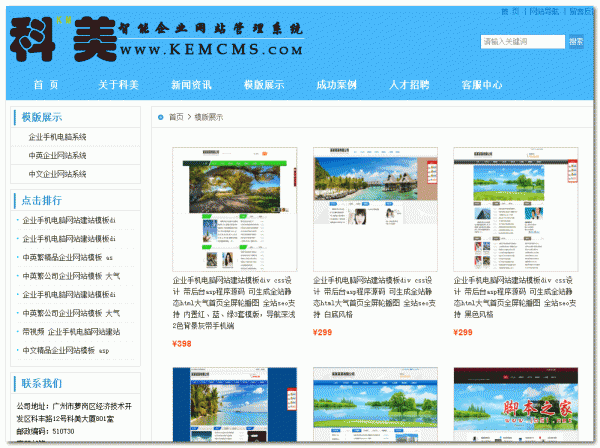Open 首 页 in the main navigation bar
Viewport: 600px width, 448px height.
point(46,85)
